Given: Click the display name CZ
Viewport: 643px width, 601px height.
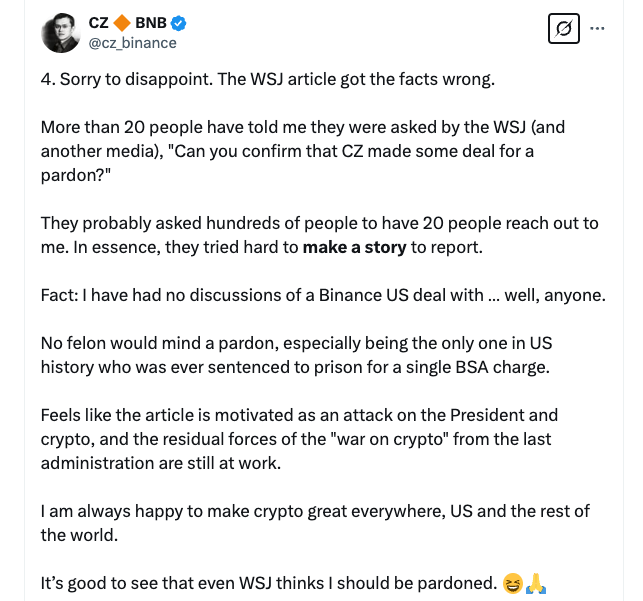Looking at the screenshot, I should (x=100, y=23).
